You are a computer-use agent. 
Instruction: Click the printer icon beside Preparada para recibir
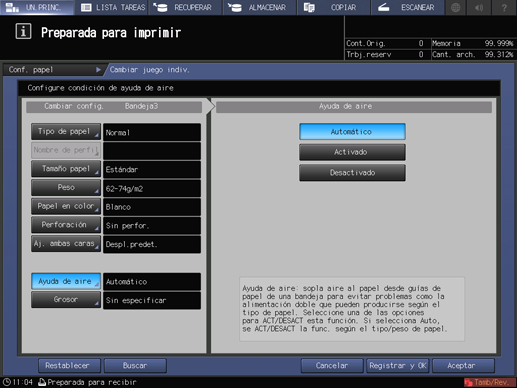tap(42, 382)
